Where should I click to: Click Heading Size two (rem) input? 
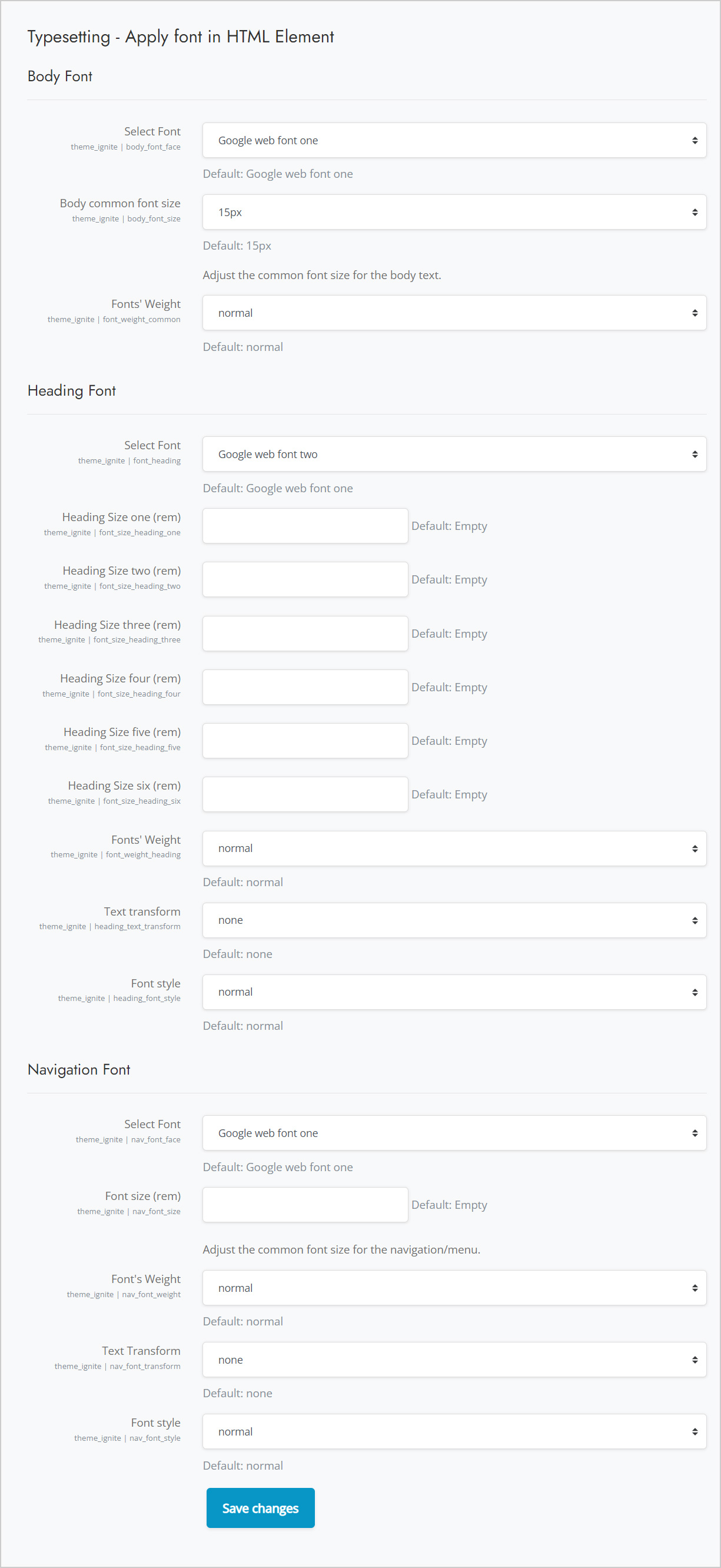tap(305, 579)
